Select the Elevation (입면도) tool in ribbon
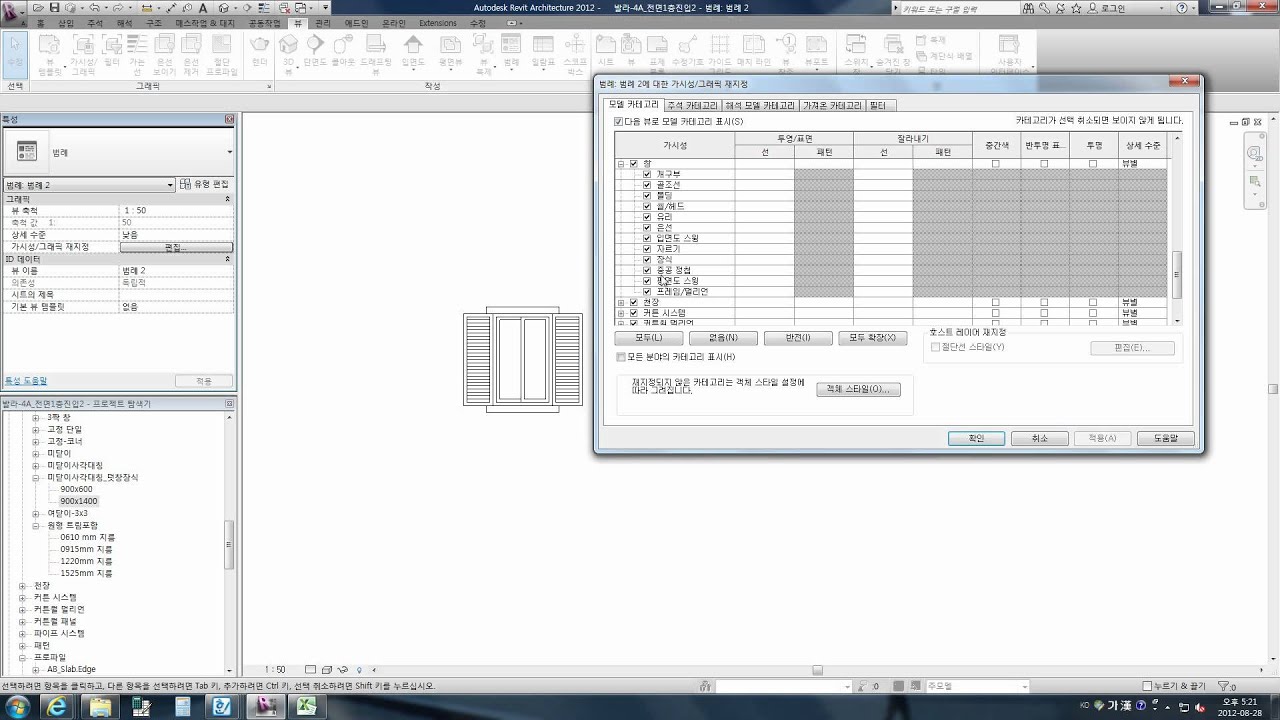 coord(413,52)
